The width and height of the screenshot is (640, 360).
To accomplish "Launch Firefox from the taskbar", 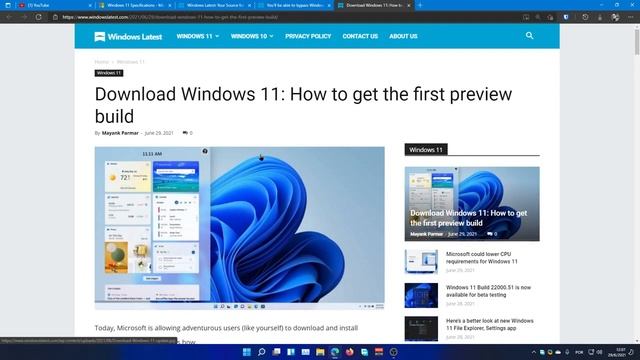I will click(350, 352).
